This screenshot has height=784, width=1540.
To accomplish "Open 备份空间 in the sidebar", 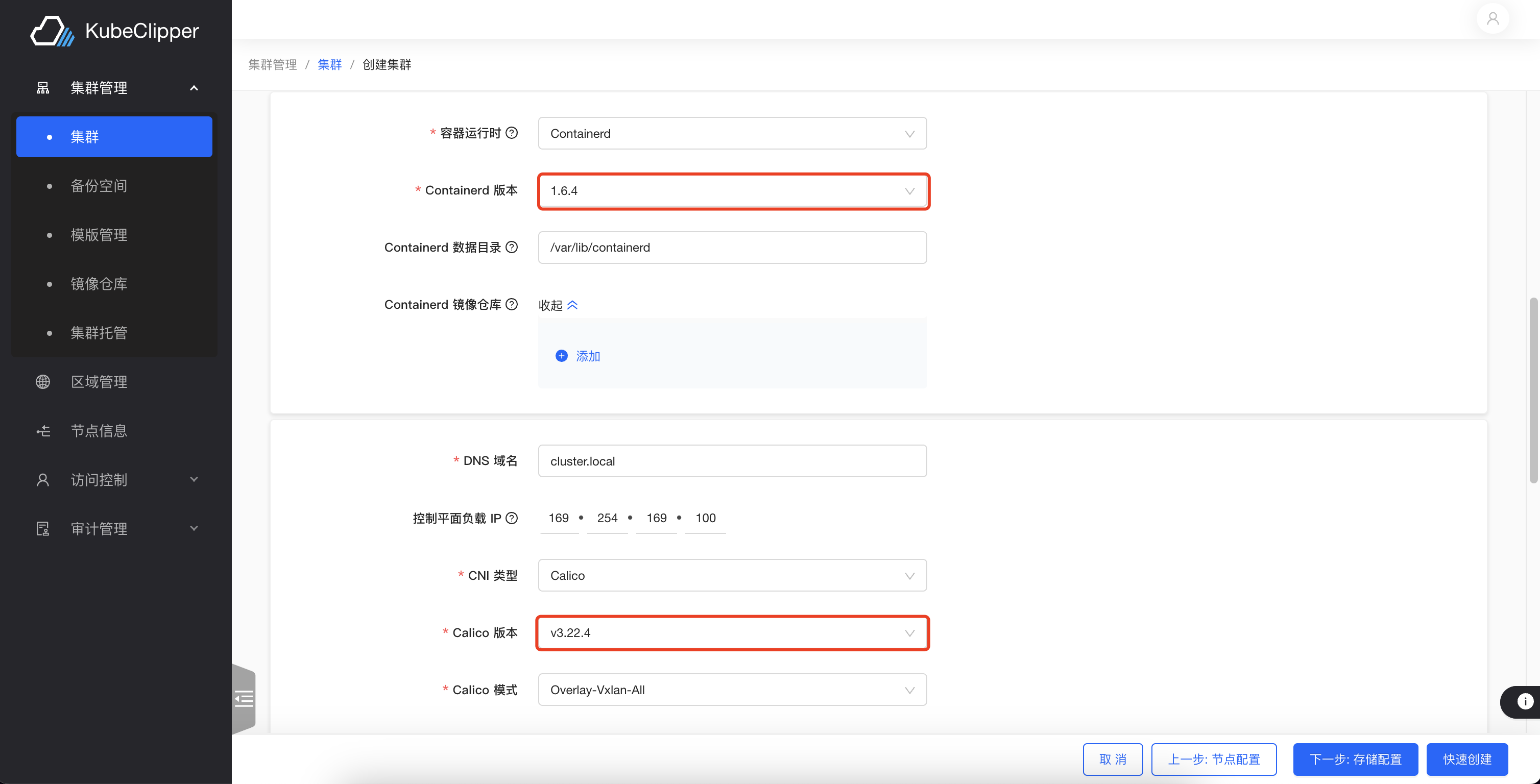I will pyautogui.click(x=99, y=186).
